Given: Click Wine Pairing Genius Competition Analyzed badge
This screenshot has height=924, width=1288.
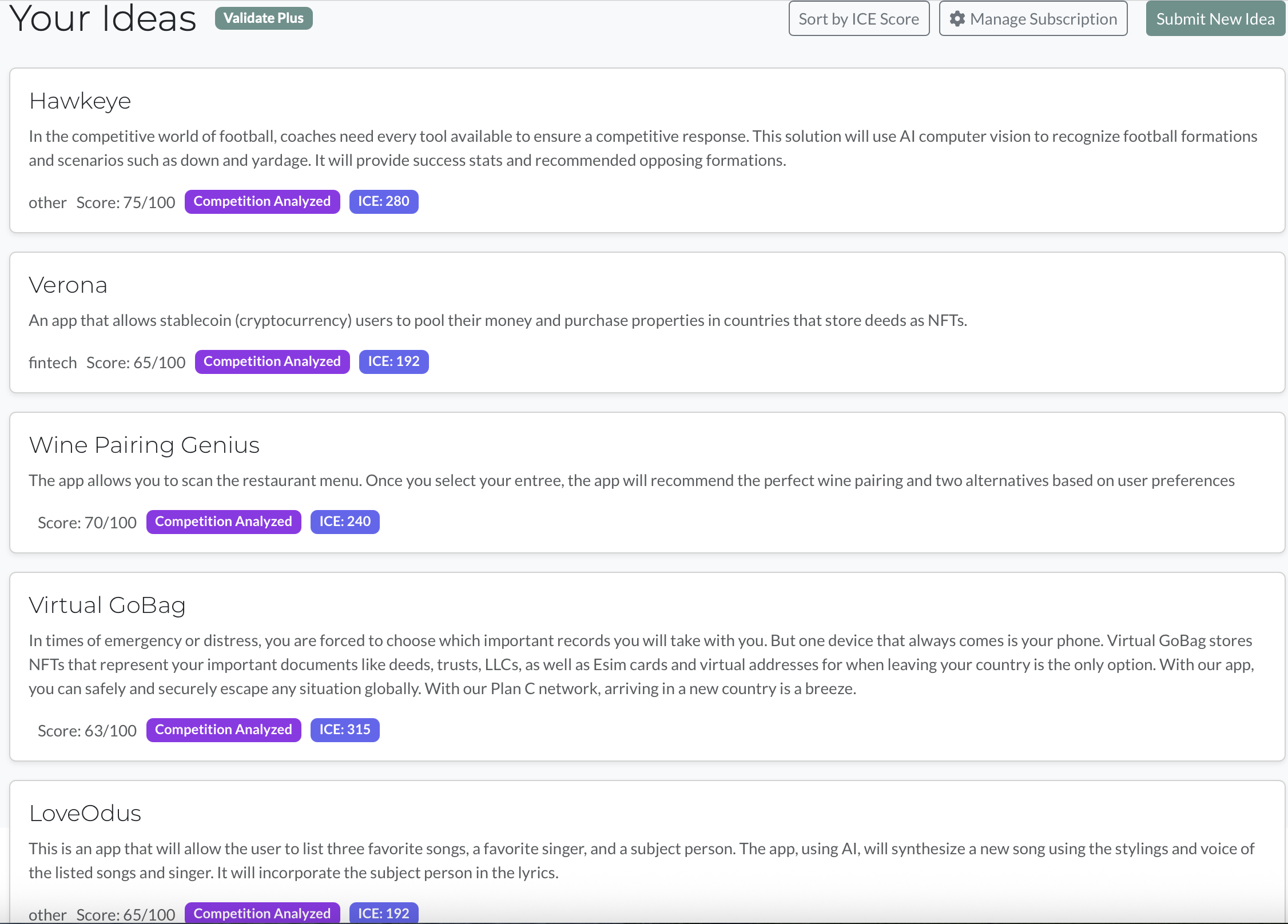Looking at the screenshot, I should pyautogui.click(x=223, y=522).
